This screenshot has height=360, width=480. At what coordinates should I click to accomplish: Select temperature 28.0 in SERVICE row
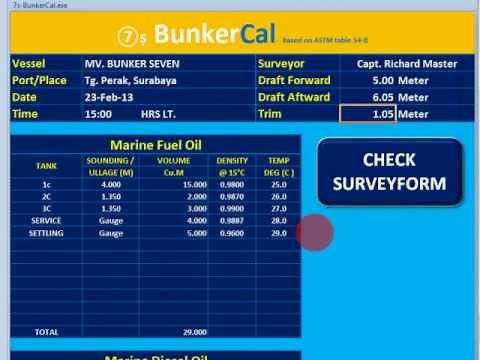pyautogui.click(x=279, y=221)
